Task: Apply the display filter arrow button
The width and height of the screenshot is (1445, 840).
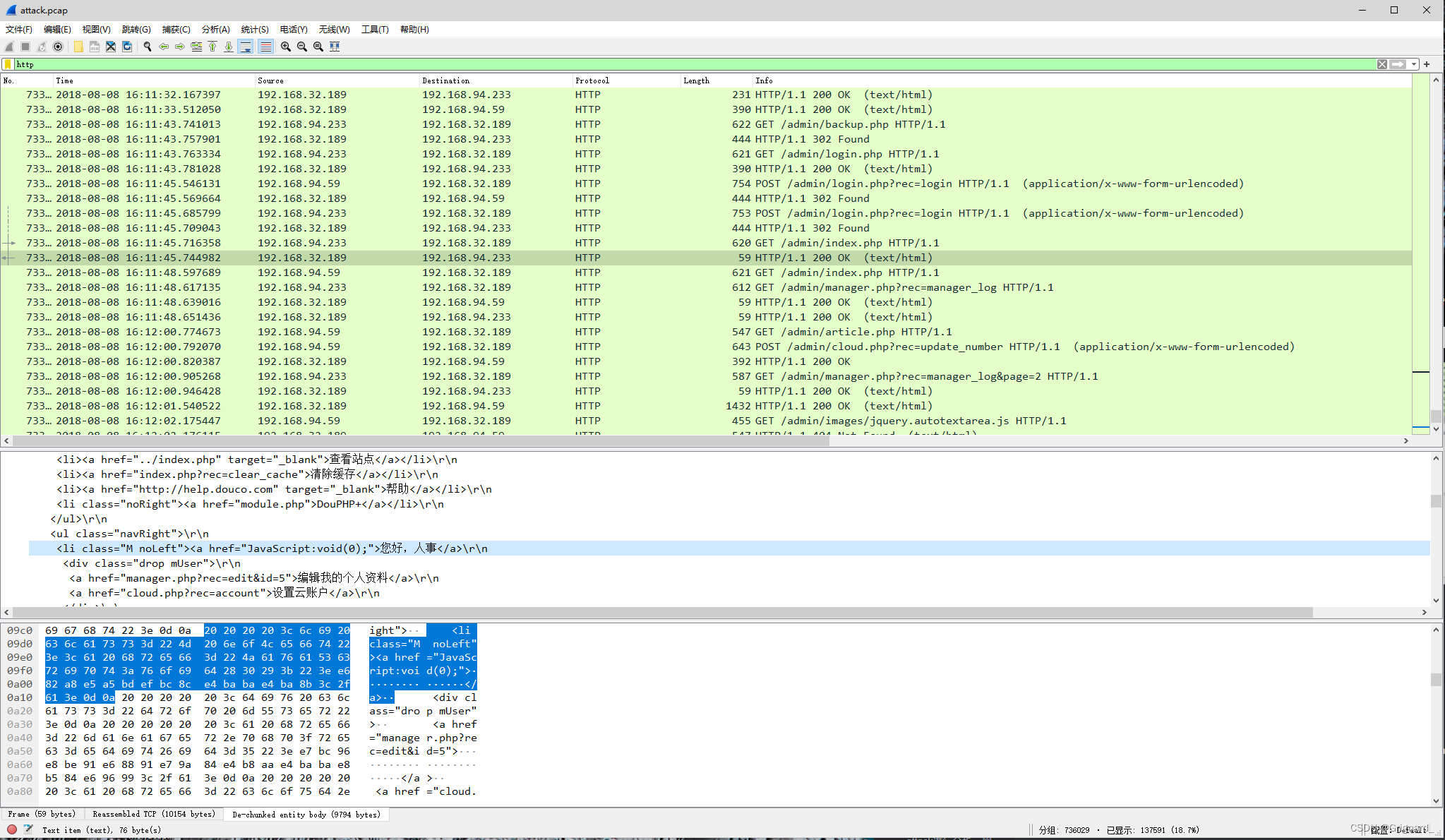Action: point(1398,64)
